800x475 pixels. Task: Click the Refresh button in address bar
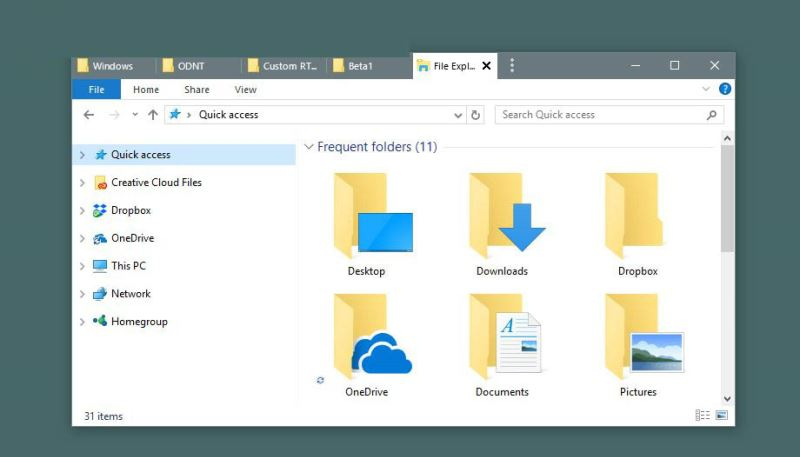click(476, 115)
